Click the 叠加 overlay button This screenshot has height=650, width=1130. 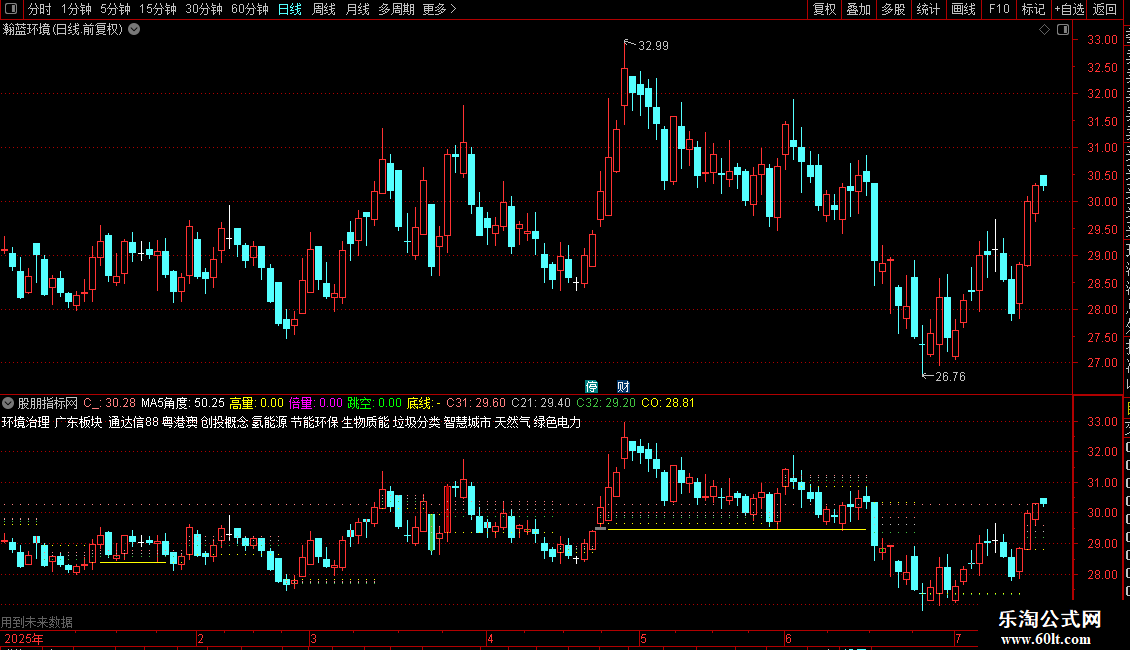click(x=859, y=9)
